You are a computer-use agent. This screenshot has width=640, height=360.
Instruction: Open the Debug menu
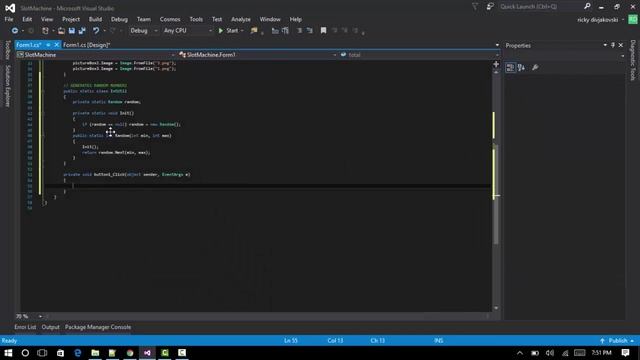tap(119, 19)
